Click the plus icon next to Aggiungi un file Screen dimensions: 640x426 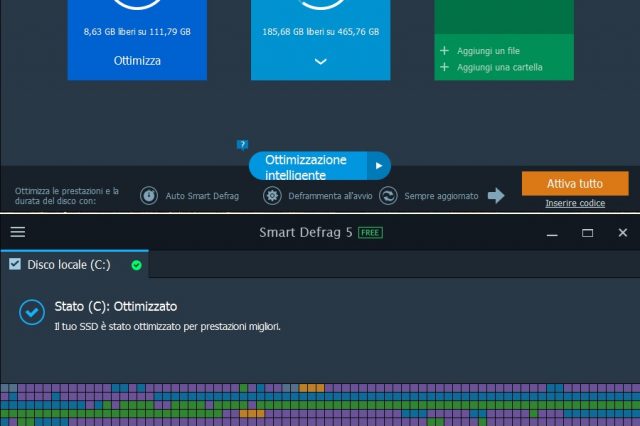click(x=444, y=51)
